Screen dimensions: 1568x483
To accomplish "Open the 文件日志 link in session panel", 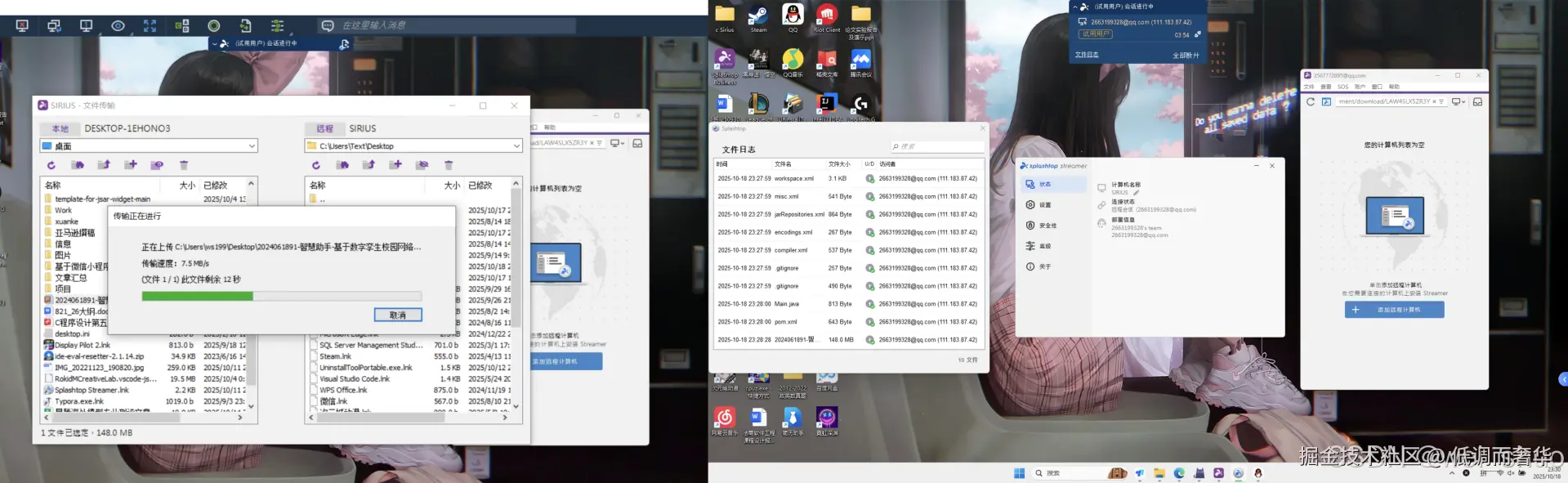I will tap(1087, 55).
